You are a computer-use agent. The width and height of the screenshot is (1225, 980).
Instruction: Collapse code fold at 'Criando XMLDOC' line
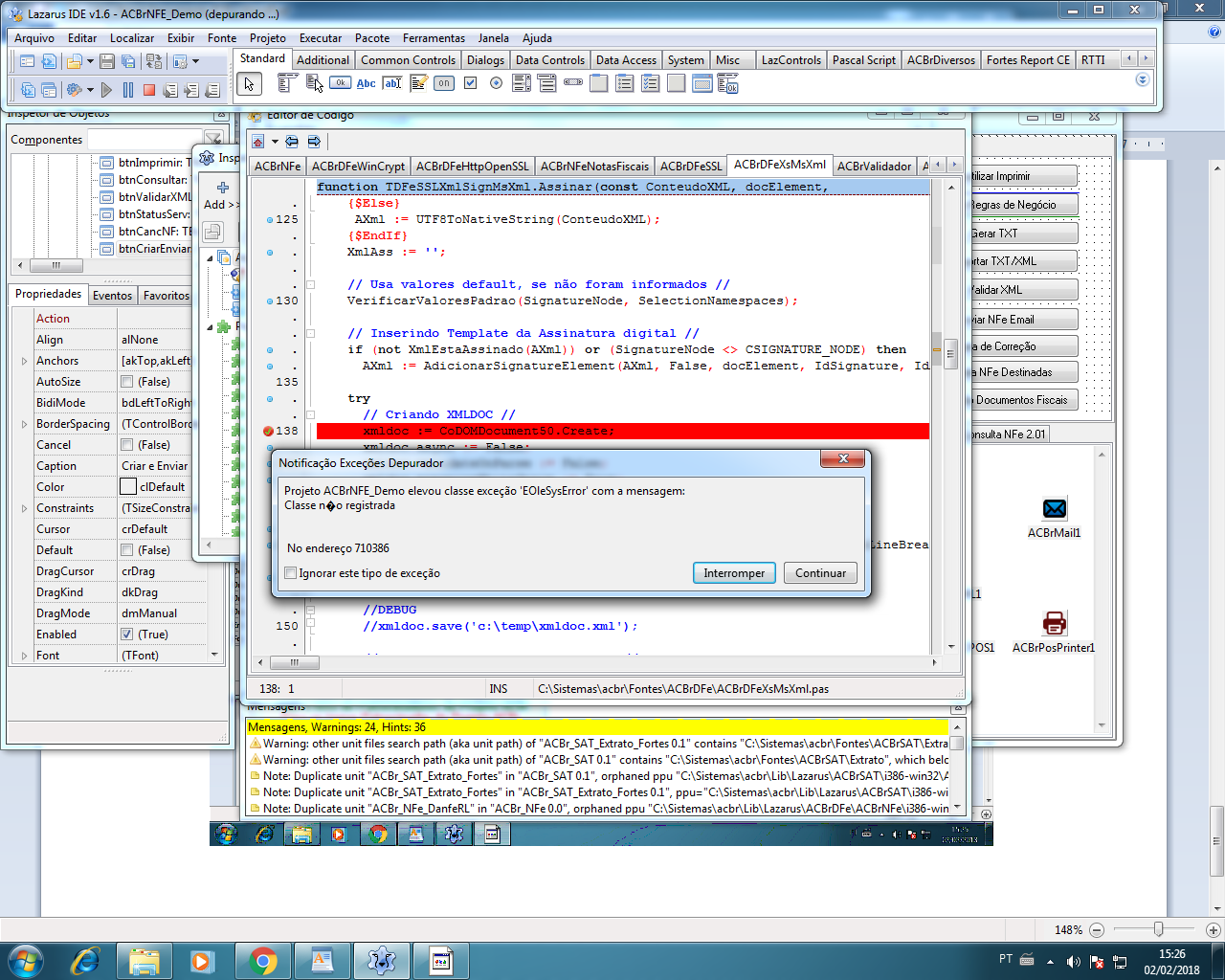(310, 414)
